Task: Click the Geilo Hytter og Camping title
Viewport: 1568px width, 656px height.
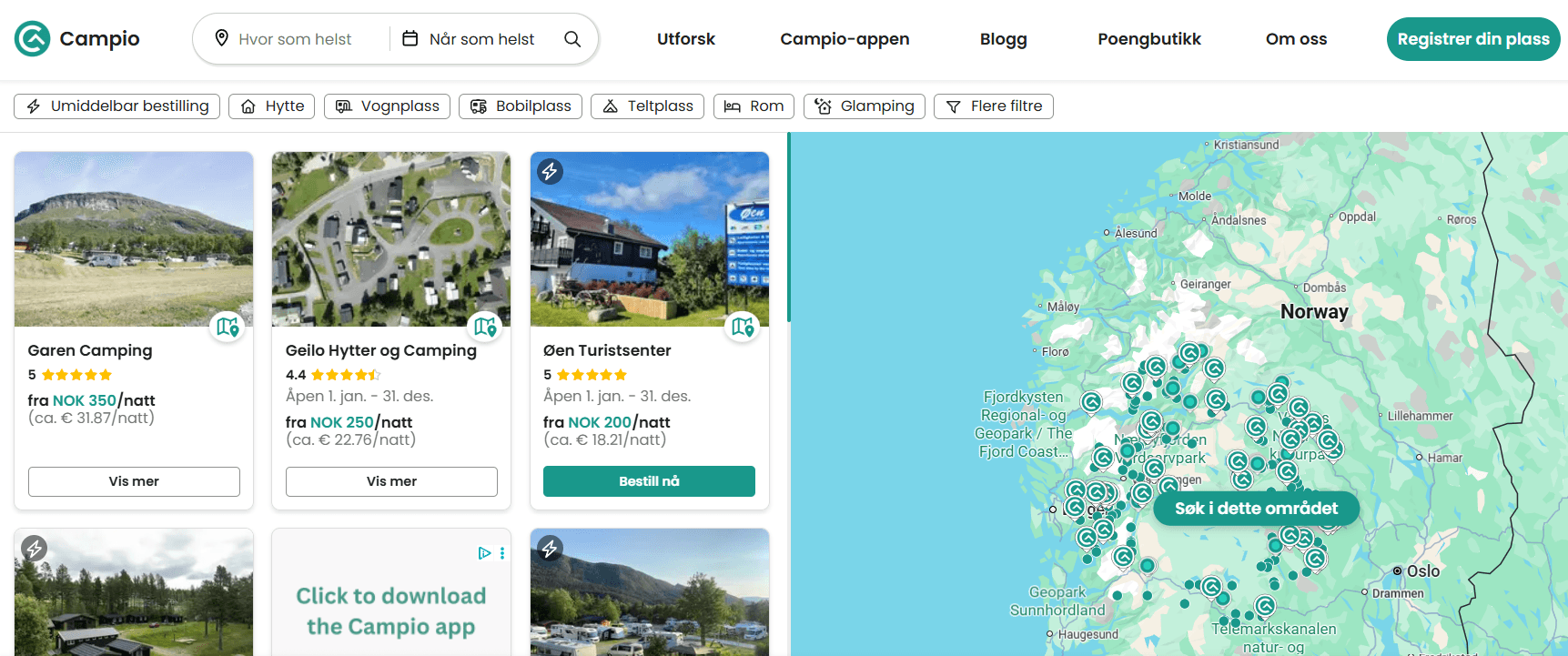Action: [381, 350]
